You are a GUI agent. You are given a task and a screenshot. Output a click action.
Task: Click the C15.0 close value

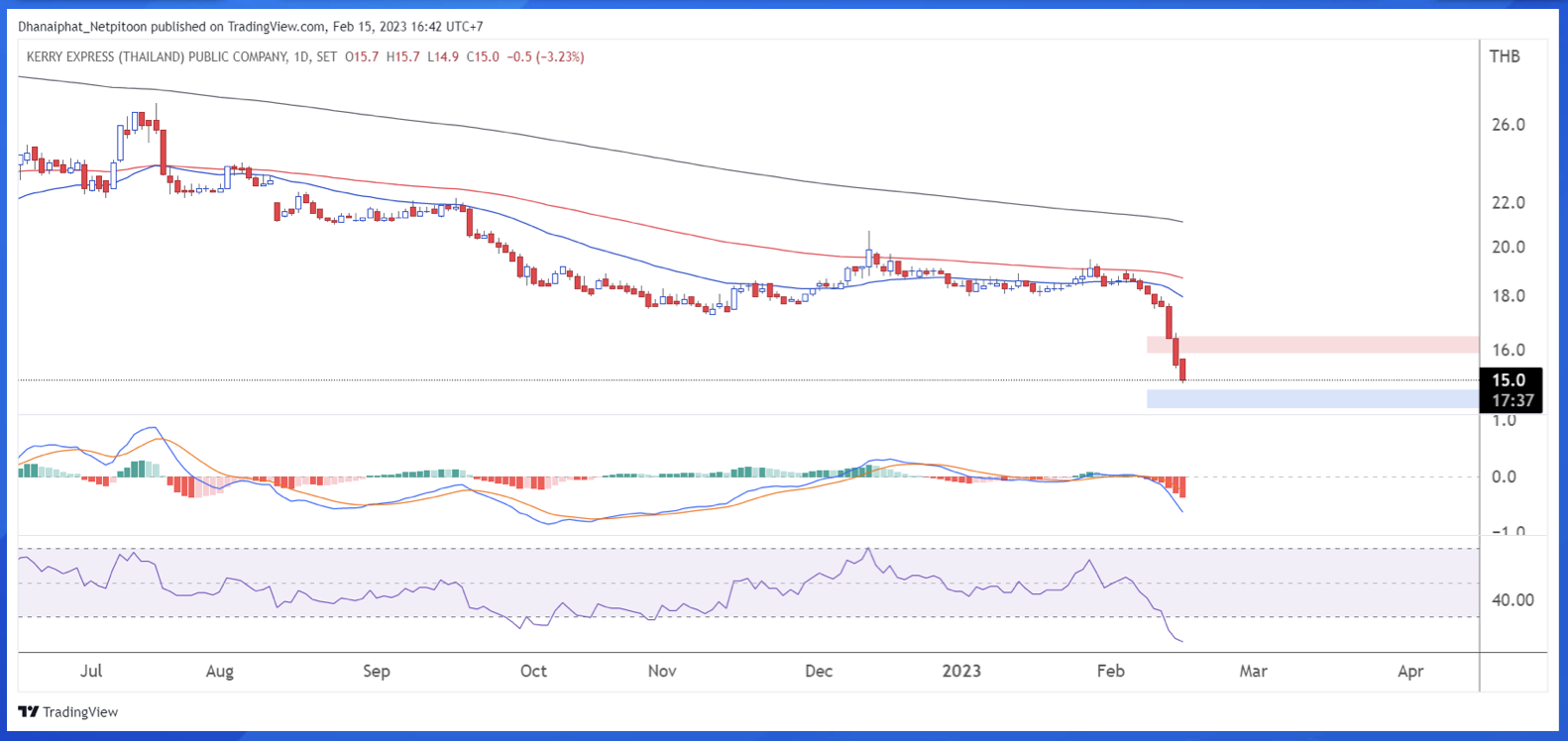point(483,57)
